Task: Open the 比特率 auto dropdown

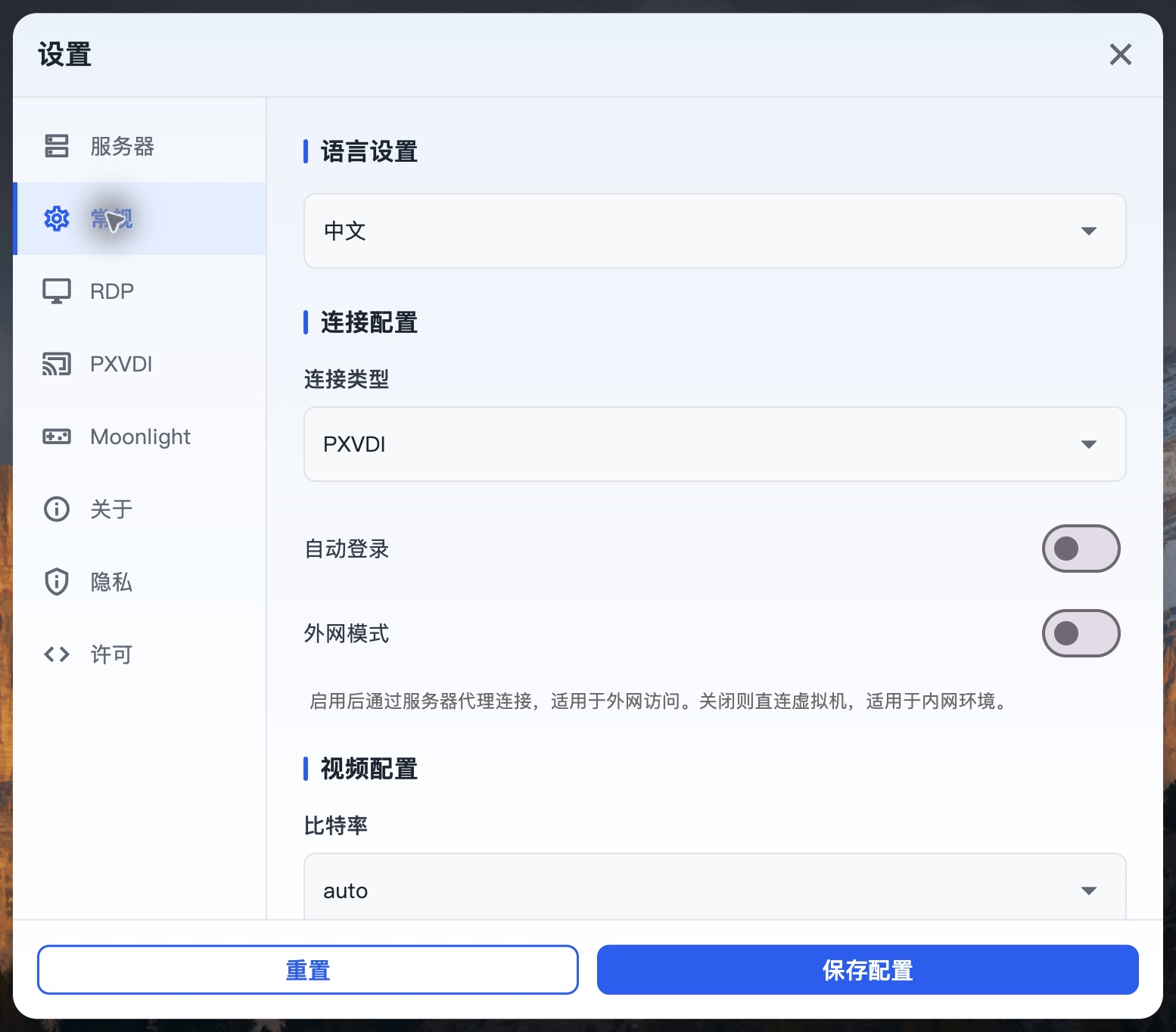Action: click(x=714, y=887)
